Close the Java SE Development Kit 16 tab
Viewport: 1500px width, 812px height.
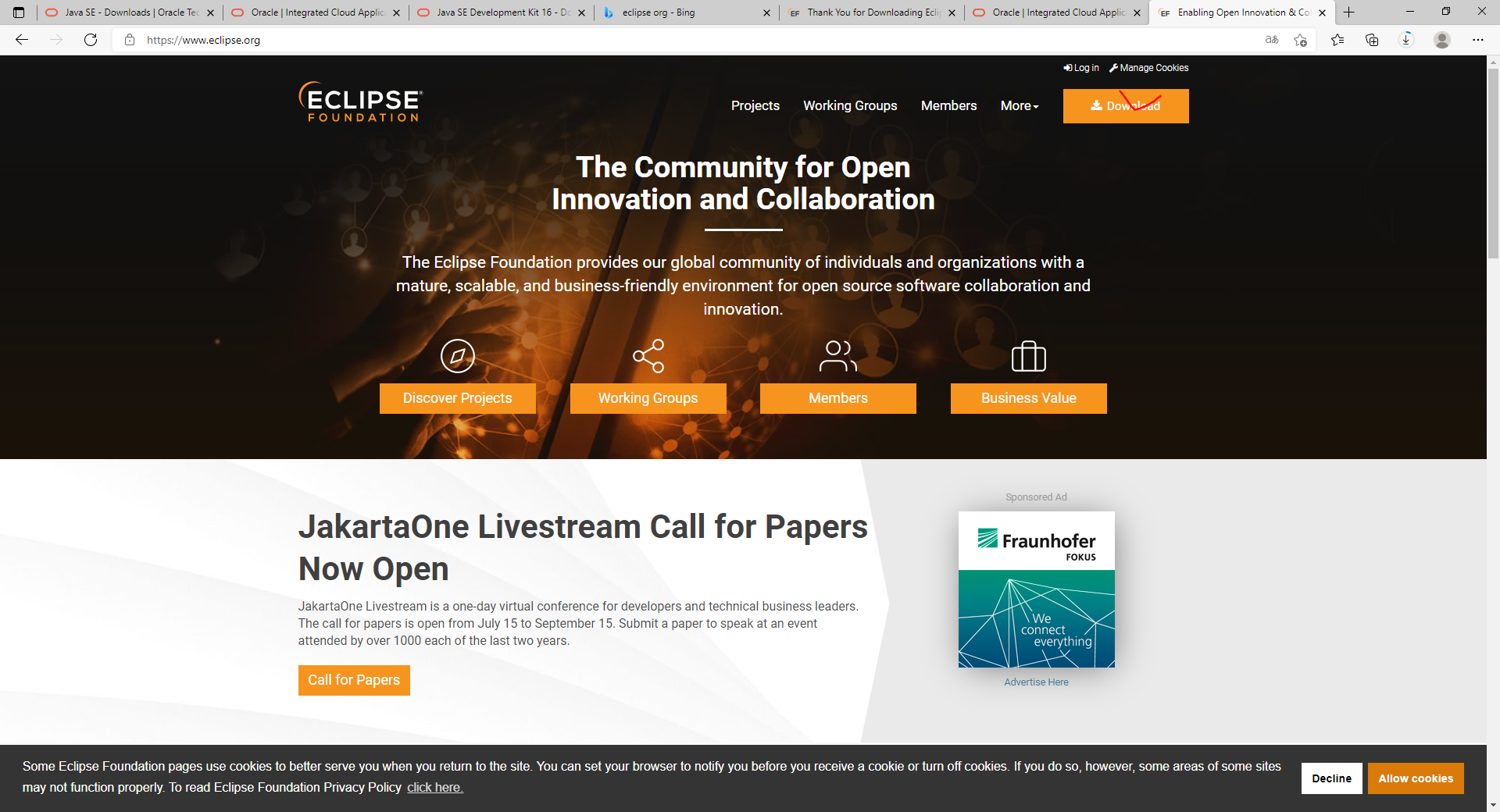pos(581,12)
